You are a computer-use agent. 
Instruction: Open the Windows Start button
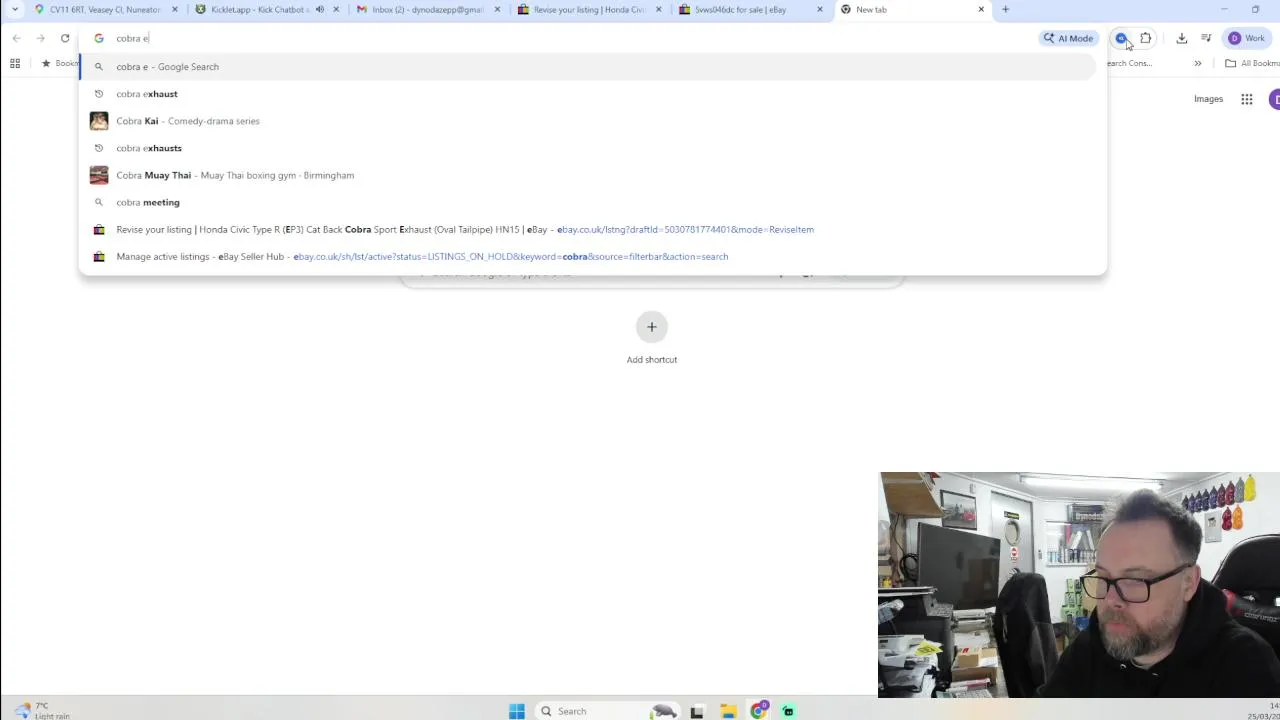point(517,711)
